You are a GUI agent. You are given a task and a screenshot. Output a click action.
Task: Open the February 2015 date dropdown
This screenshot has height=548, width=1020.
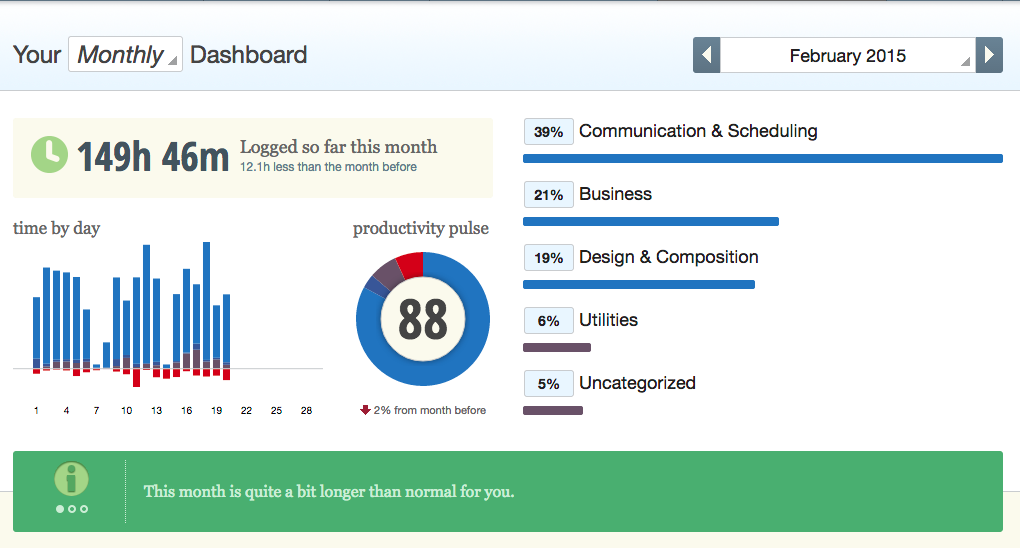pyautogui.click(x=847, y=55)
